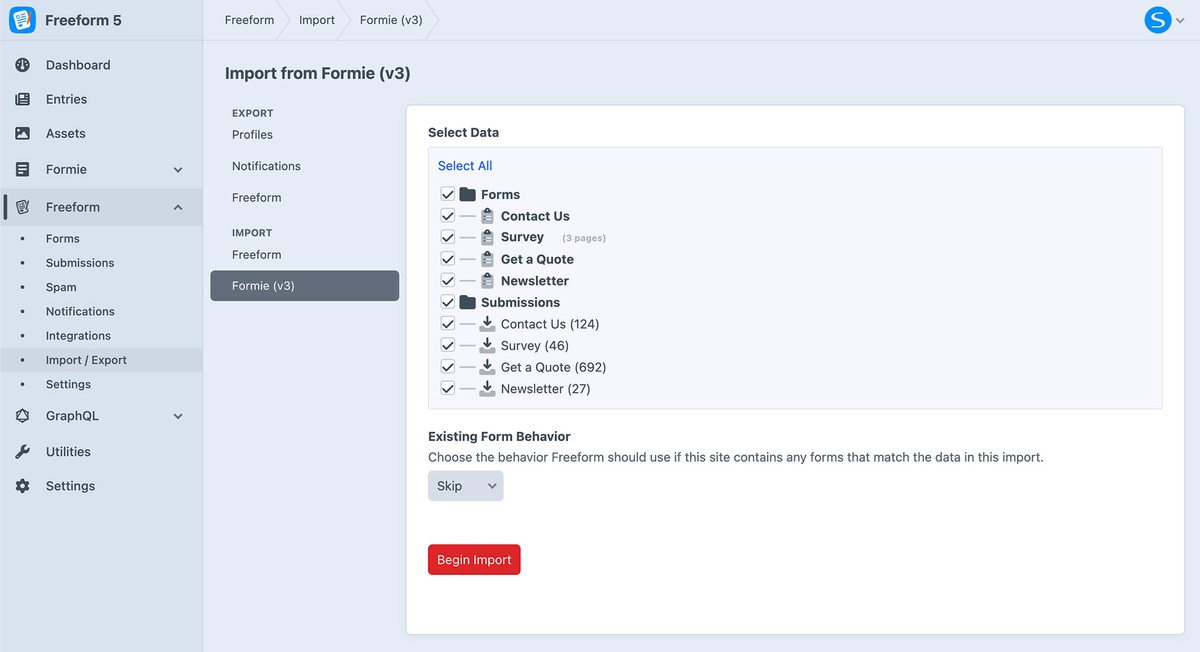The image size is (1200, 652).
Task: Uncheck the Submissions folder checkbox
Action: (448, 302)
